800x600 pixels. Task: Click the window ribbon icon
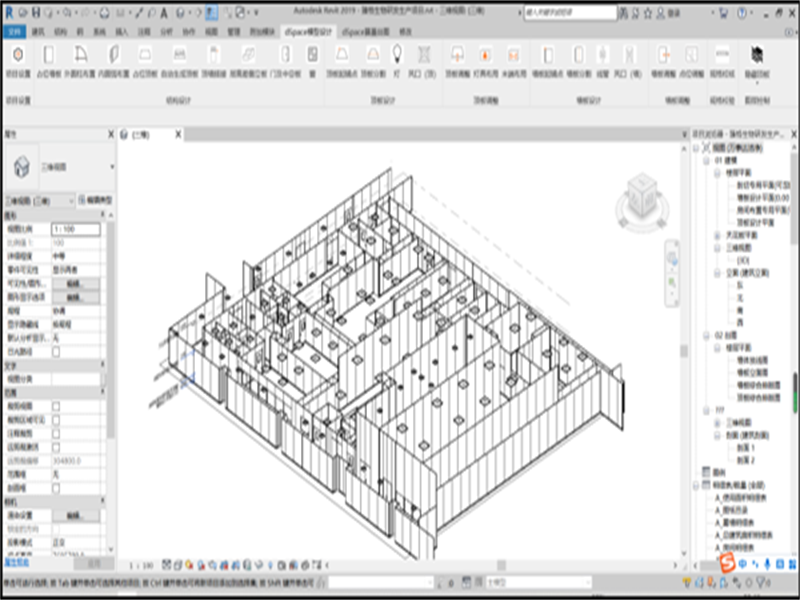[312, 55]
